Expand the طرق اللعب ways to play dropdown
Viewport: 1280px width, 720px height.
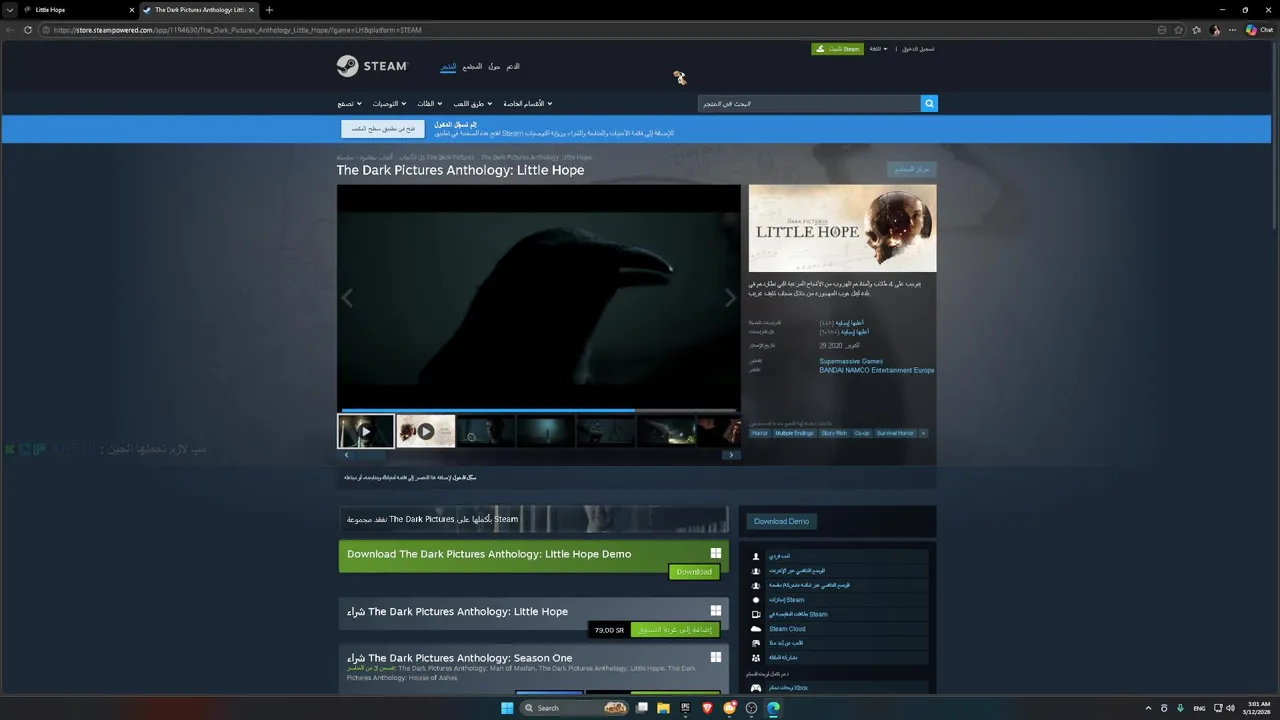(x=473, y=104)
